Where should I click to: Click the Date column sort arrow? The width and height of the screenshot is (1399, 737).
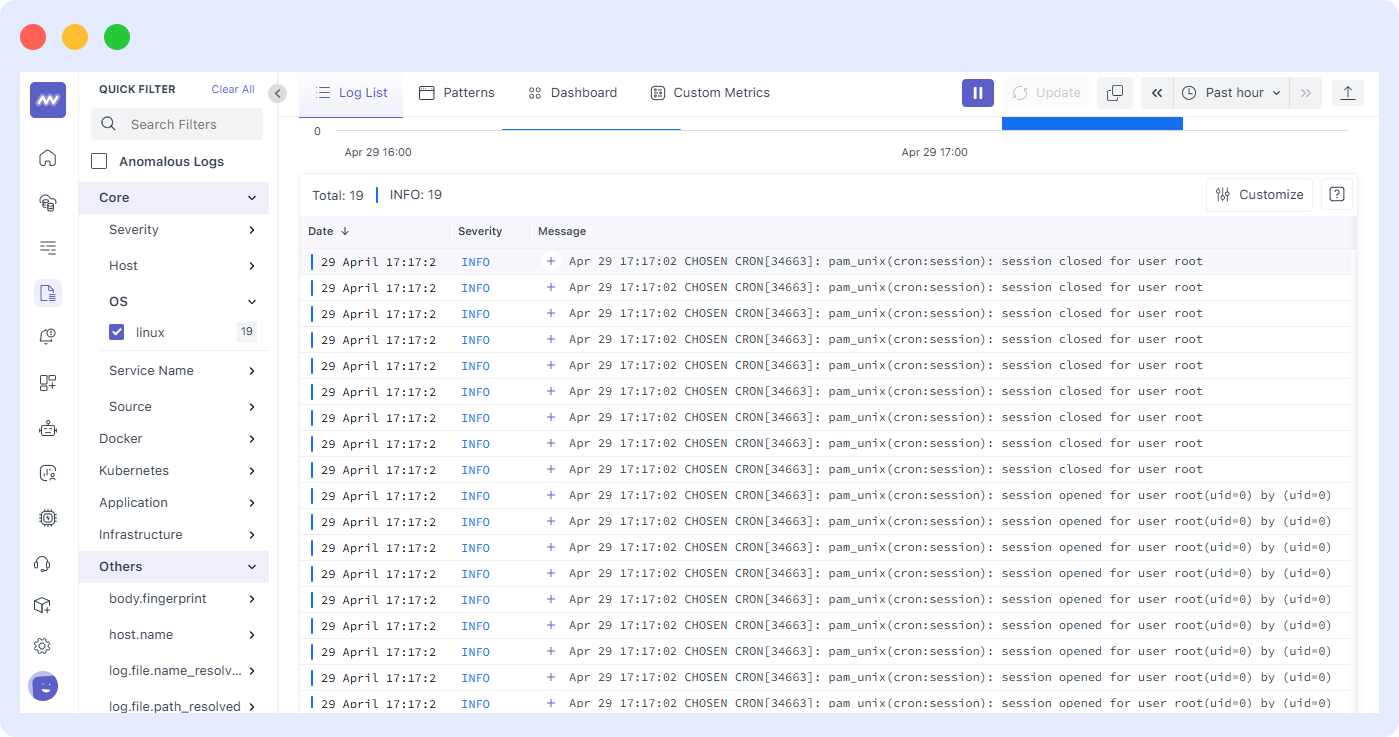[345, 231]
